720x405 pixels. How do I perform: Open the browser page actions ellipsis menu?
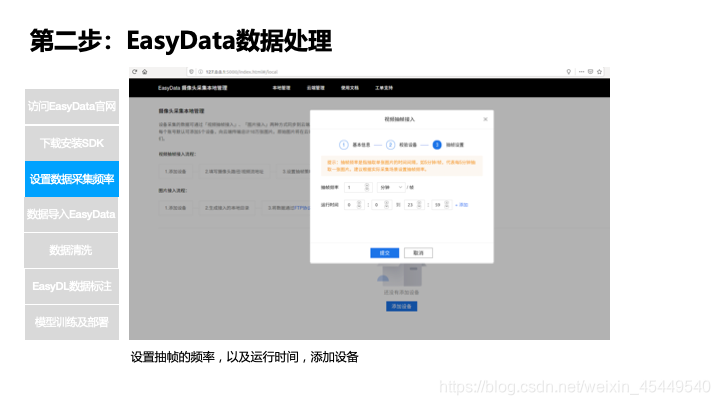pos(581,72)
